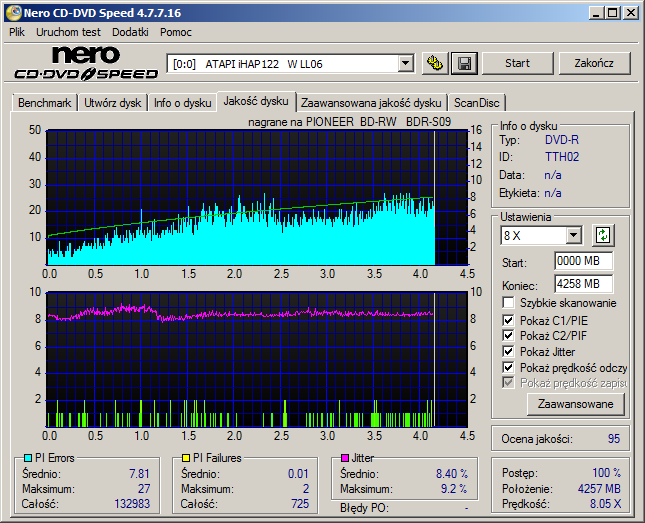Screen dimensions: 645x523
Task: Click the PI Failures and jitter graph
Action: click(257, 359)
